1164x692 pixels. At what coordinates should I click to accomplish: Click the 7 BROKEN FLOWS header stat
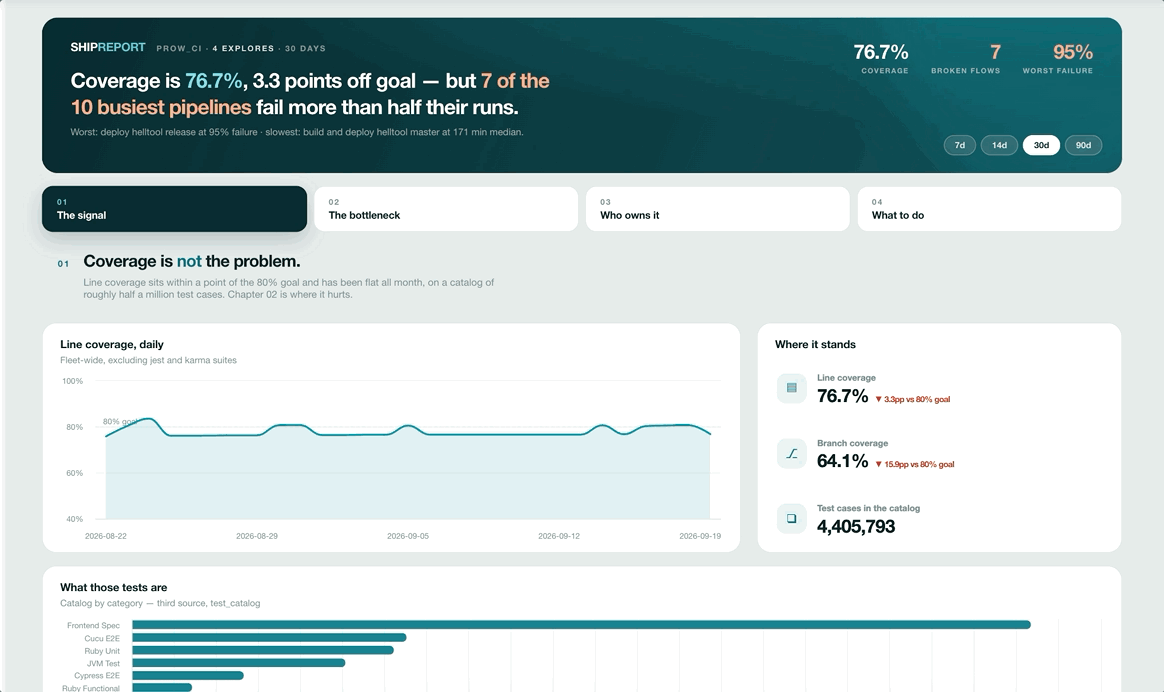(x=966, y=58)
